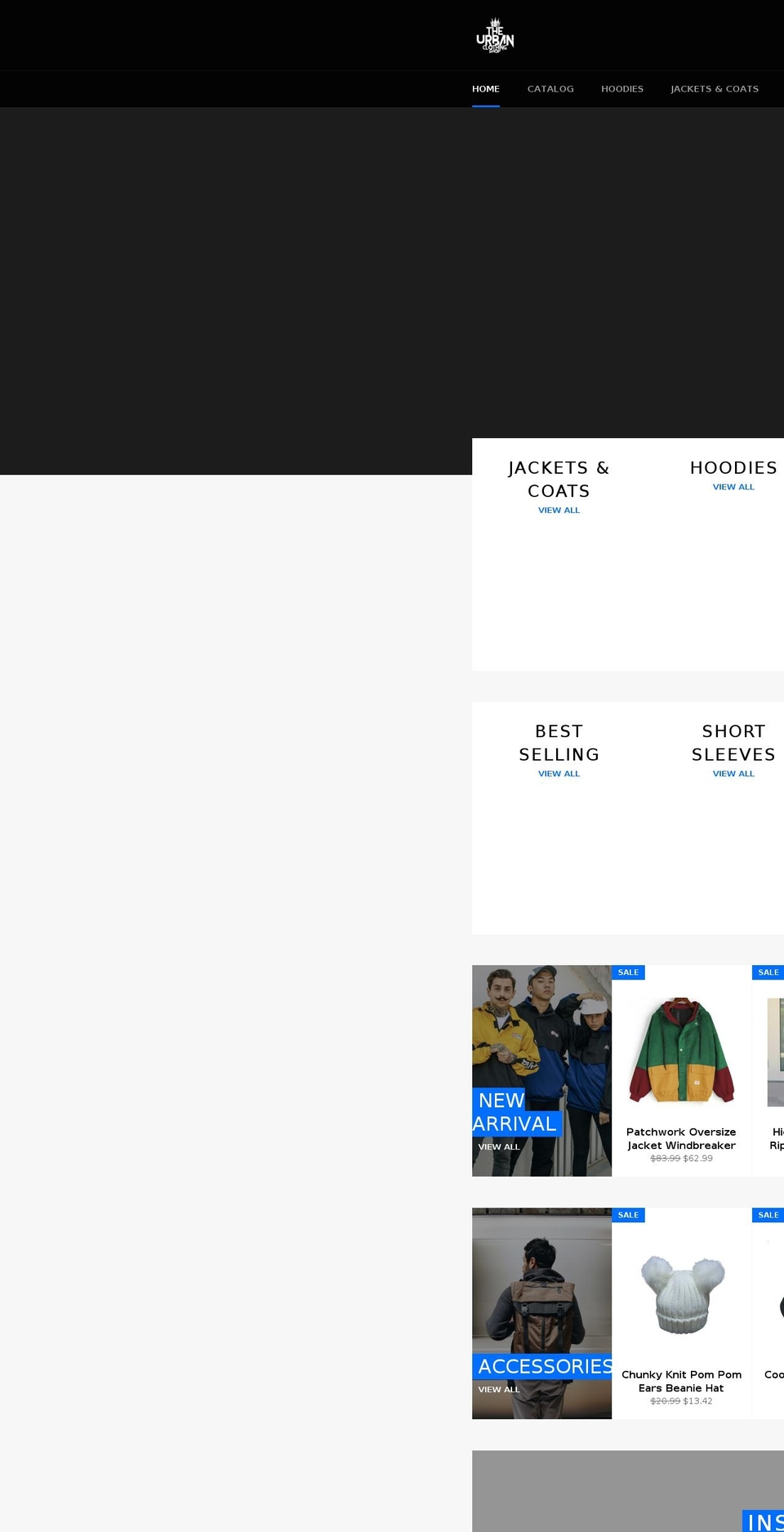784x1532 pixels.
Task: Click the $13.42 beanie price
Action: tap(697, 1401)
